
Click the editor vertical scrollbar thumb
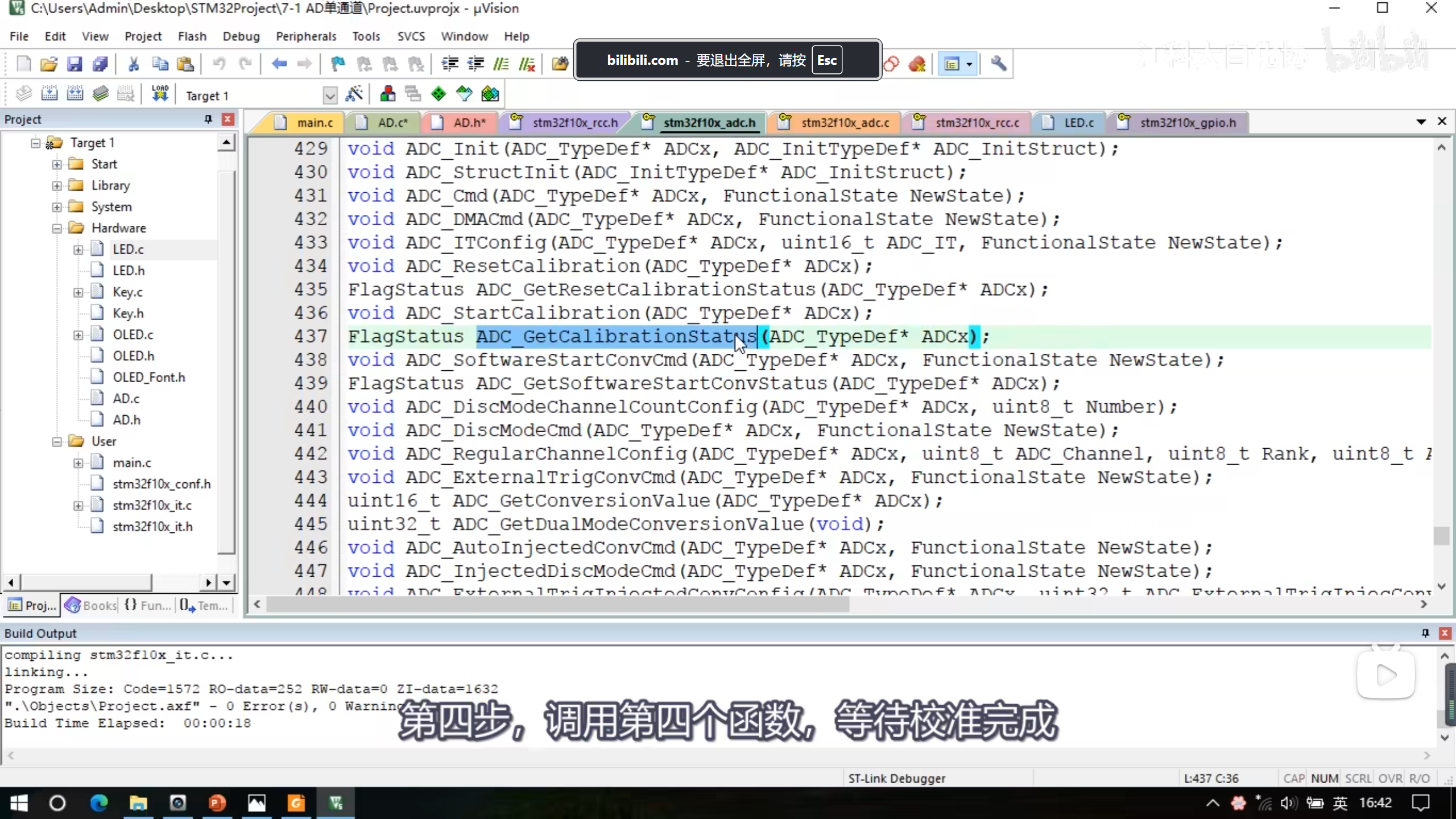[1441, 535]
